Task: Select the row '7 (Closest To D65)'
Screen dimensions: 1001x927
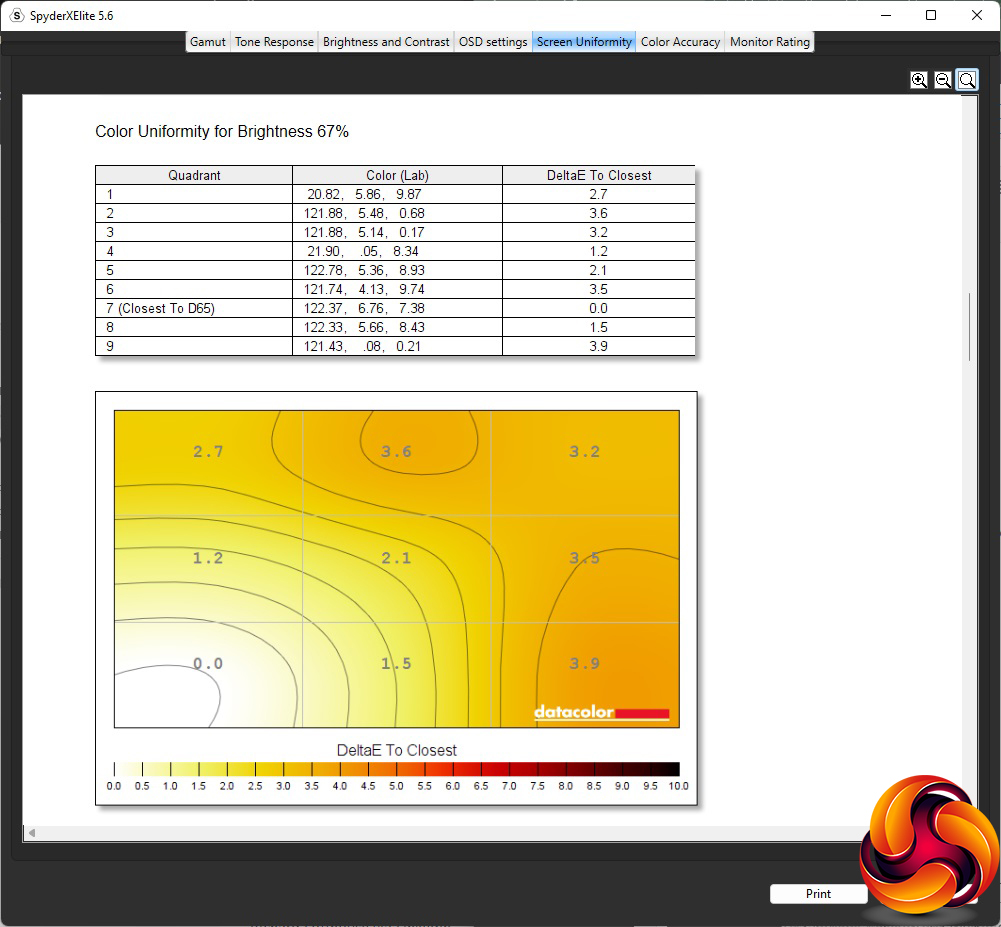Action: point(395,308)
